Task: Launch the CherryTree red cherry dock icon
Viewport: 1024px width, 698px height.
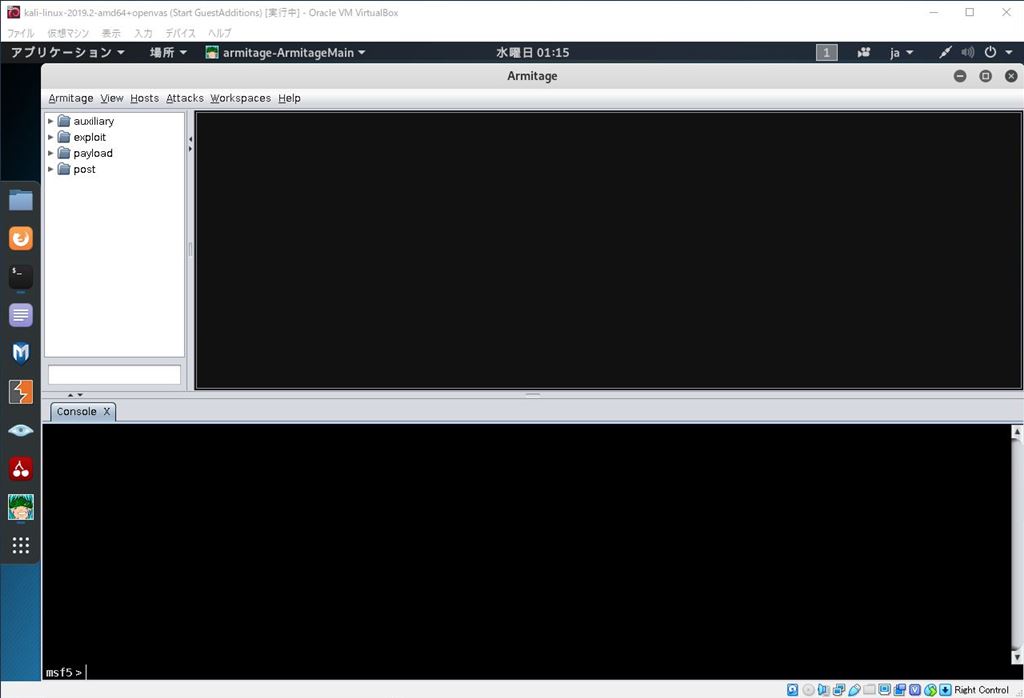Action: pos(21,468)
